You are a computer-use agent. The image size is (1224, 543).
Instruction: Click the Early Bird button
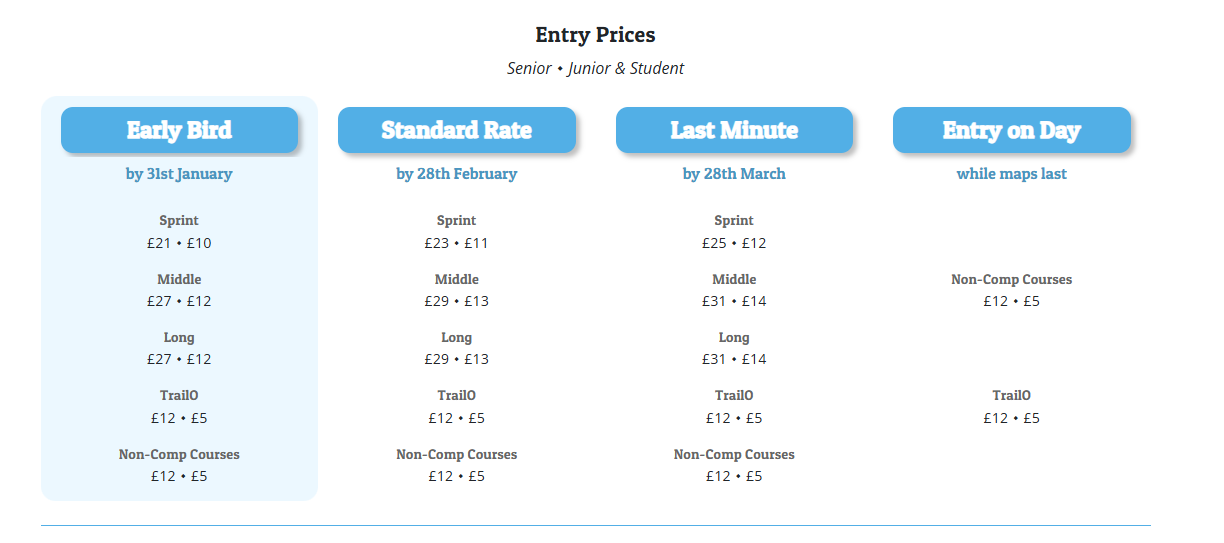point(179,130)
